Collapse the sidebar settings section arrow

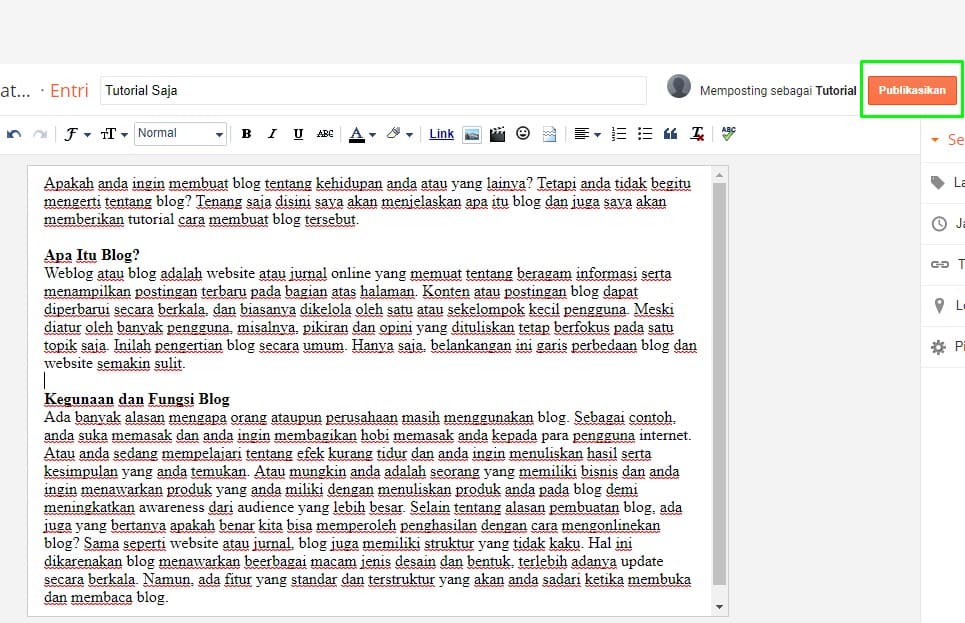click(x=935, y=140)
